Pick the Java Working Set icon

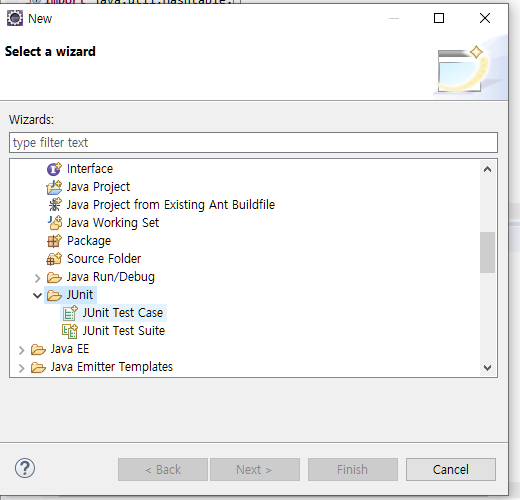tap(55, 223)
